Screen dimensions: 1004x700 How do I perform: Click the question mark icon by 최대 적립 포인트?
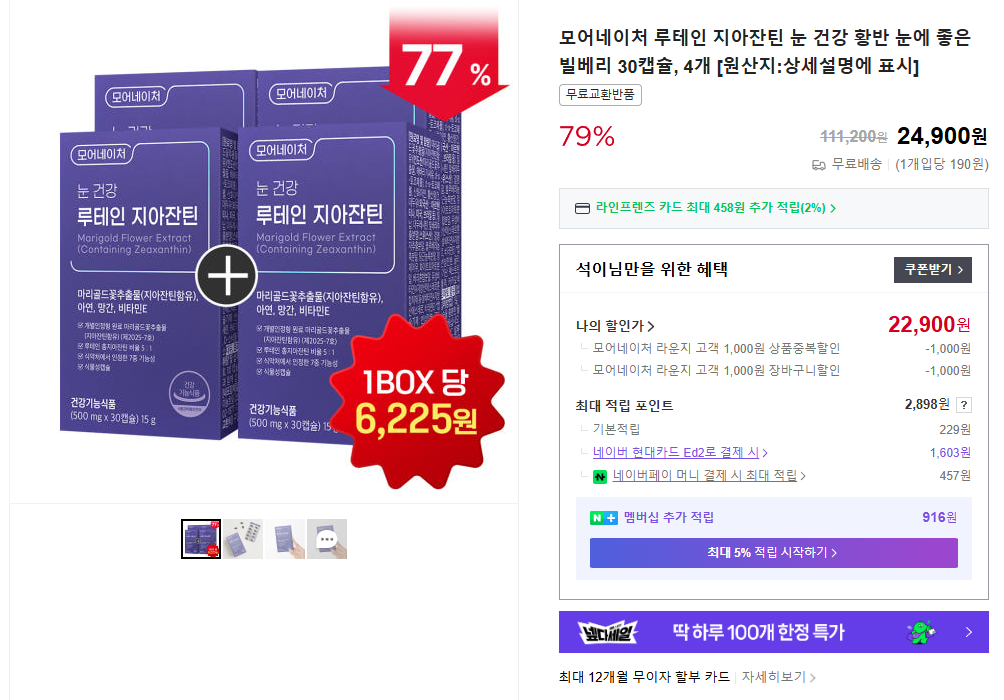pos(964,405)
